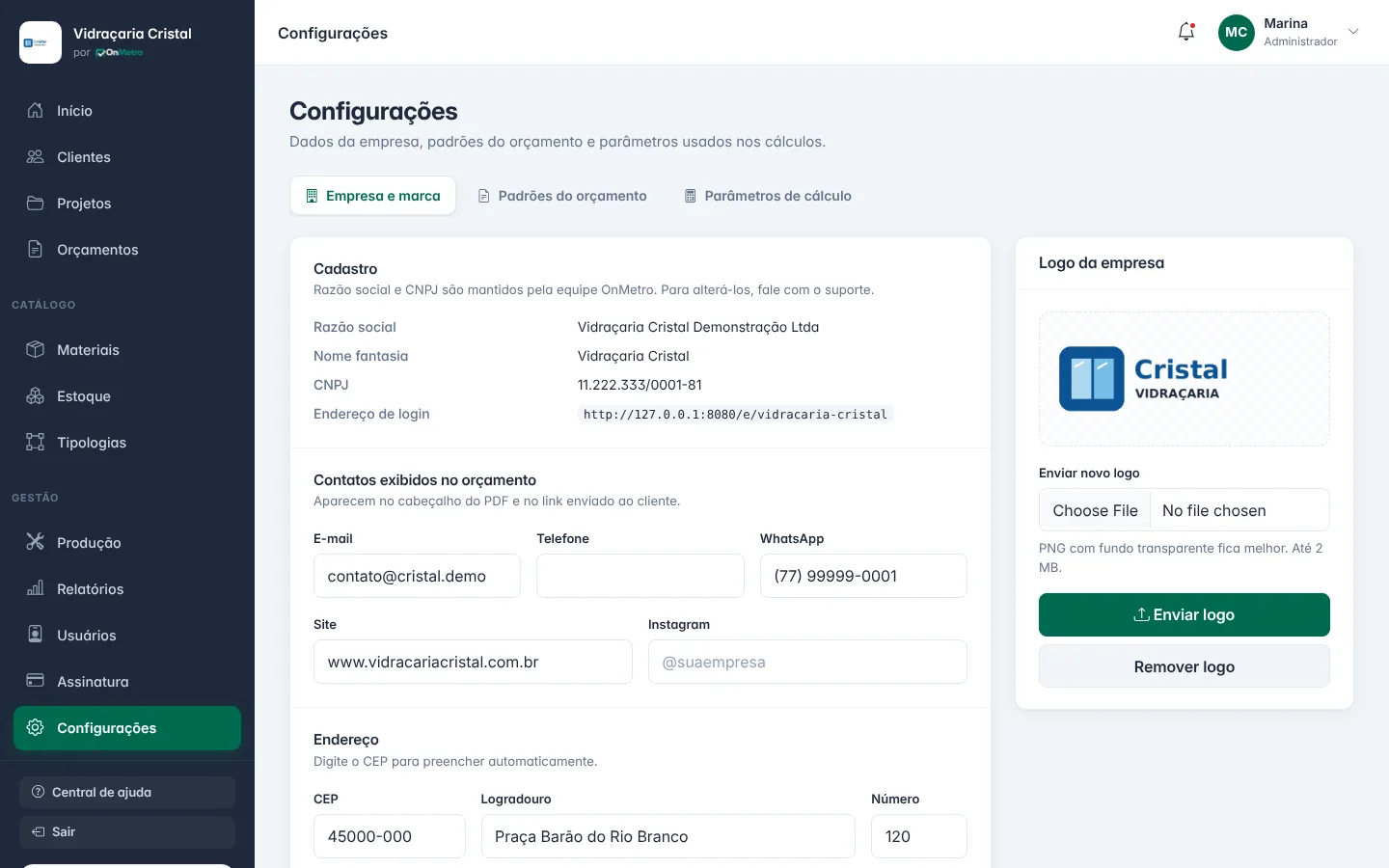Screen dimensions: 1389x868
Task: Open Tipologias in the sidebar
Action: [x=127, y=442]
